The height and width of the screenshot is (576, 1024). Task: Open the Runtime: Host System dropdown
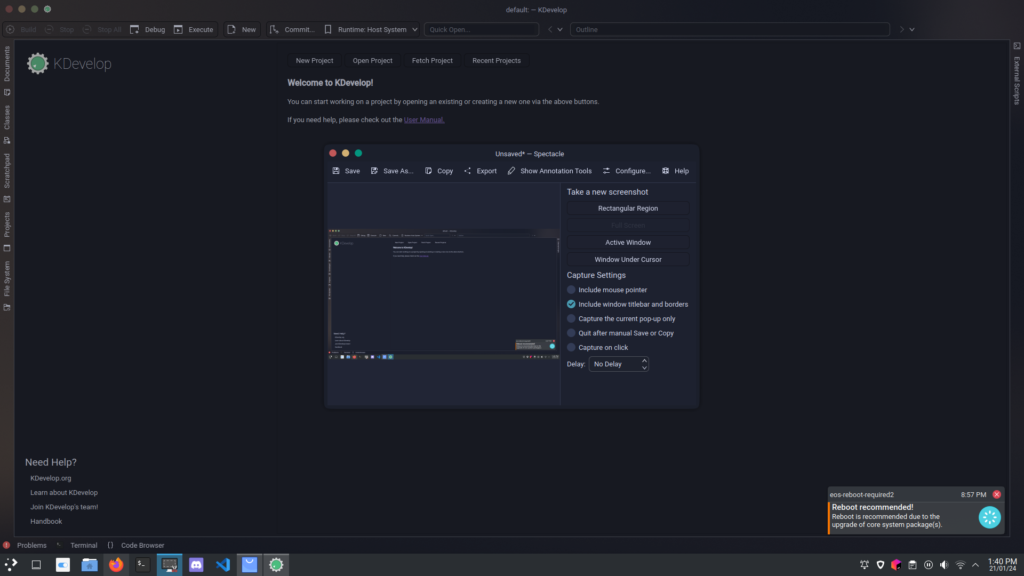click(x=371, y=29)
